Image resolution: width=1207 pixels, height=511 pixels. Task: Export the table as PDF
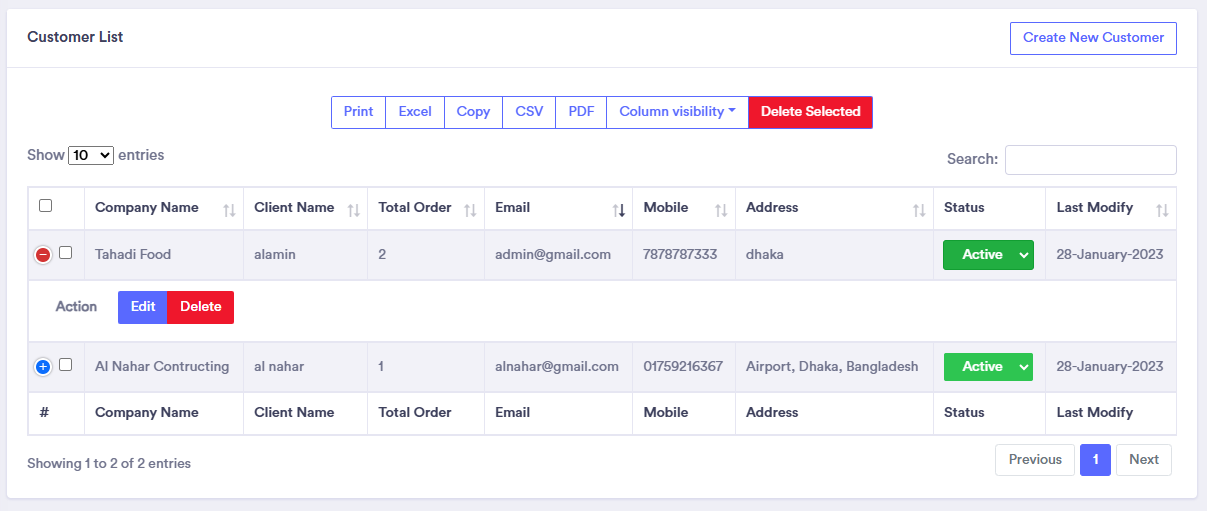click(x=581, y=112)
